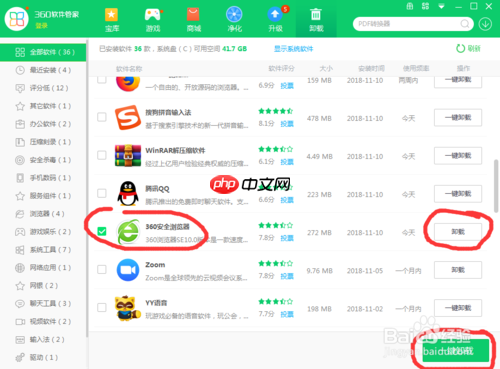Select 聊天工具 (3) category

point(43,304)
